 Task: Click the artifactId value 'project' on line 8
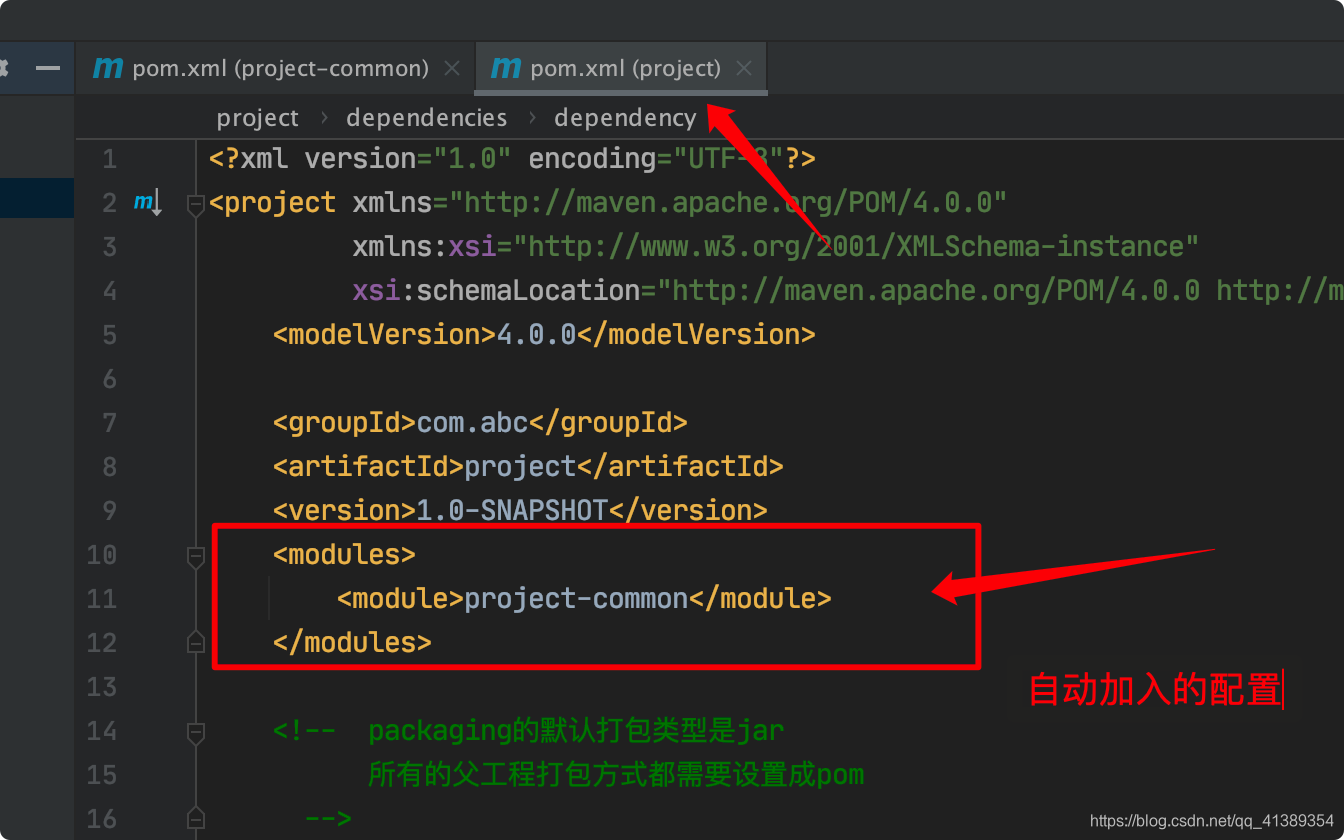point(520,467)
